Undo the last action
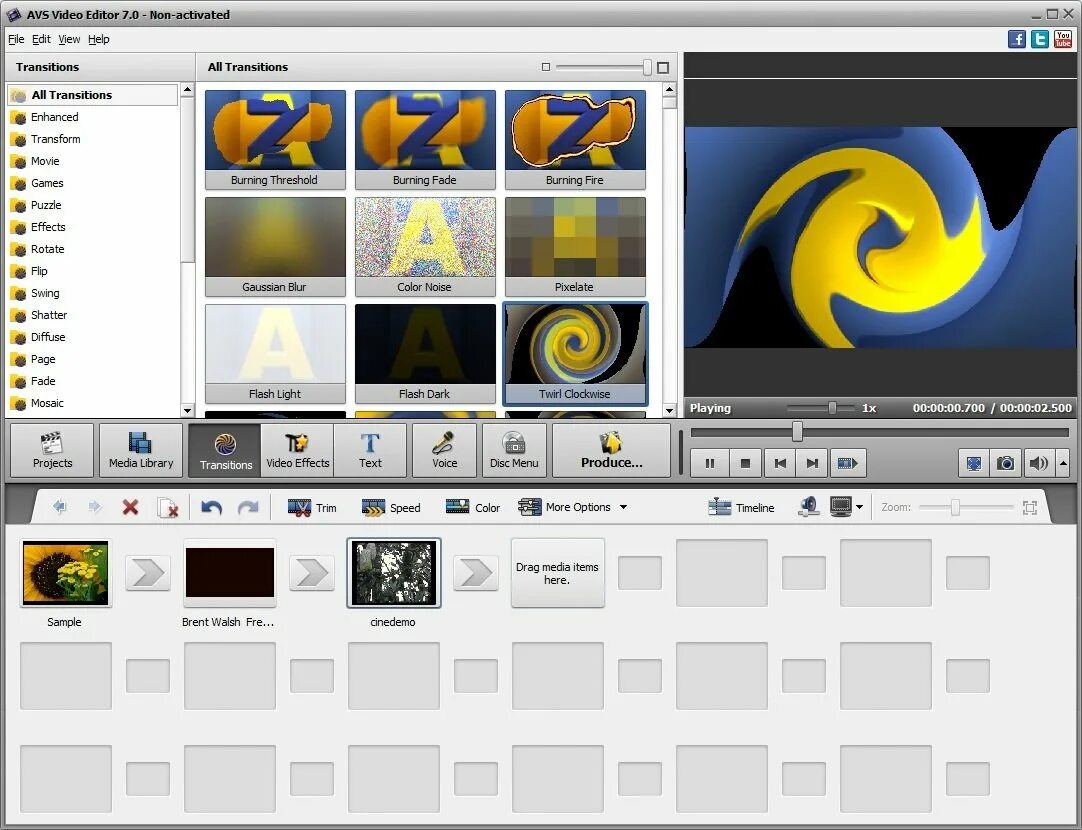The height and width of the screenshot is (830, 1082). (x=211, y=508)
